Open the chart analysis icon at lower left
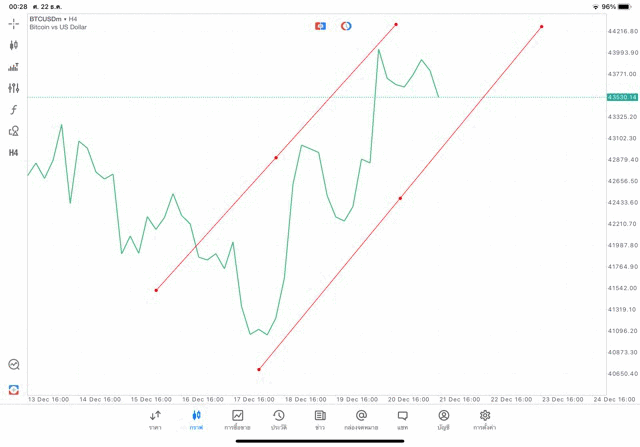 (14, 365)
